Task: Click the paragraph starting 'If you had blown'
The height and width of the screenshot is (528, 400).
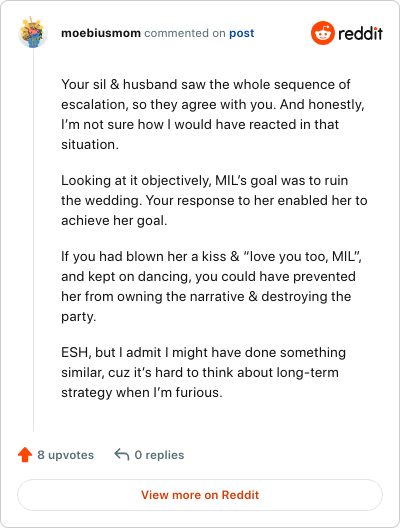Action: tap(211, 286)
